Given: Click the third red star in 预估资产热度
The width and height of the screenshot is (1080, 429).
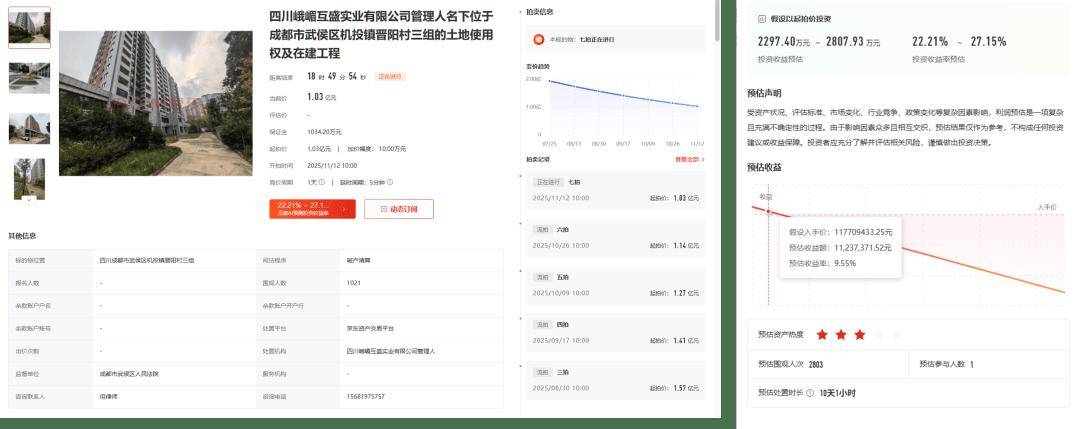Looking at the screenshot, I should [860, 335].
